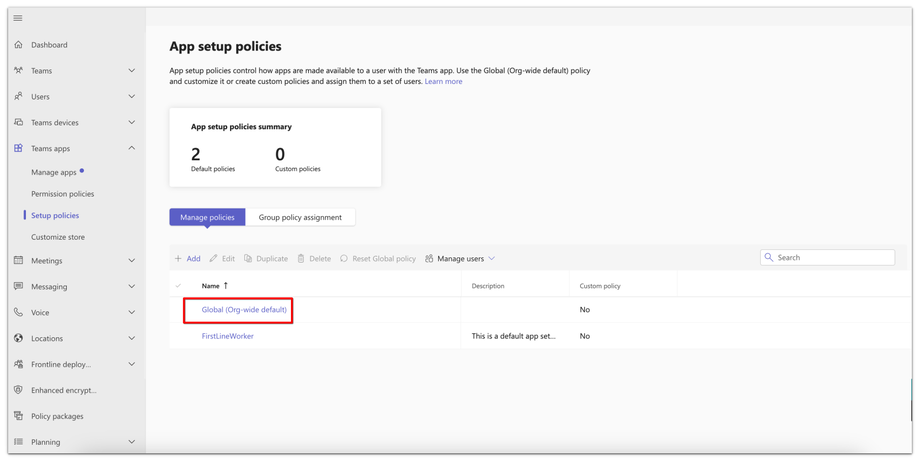Click the Add plus icon
The width and height of the screenshot is (920, 462).
tap(179, 259)
